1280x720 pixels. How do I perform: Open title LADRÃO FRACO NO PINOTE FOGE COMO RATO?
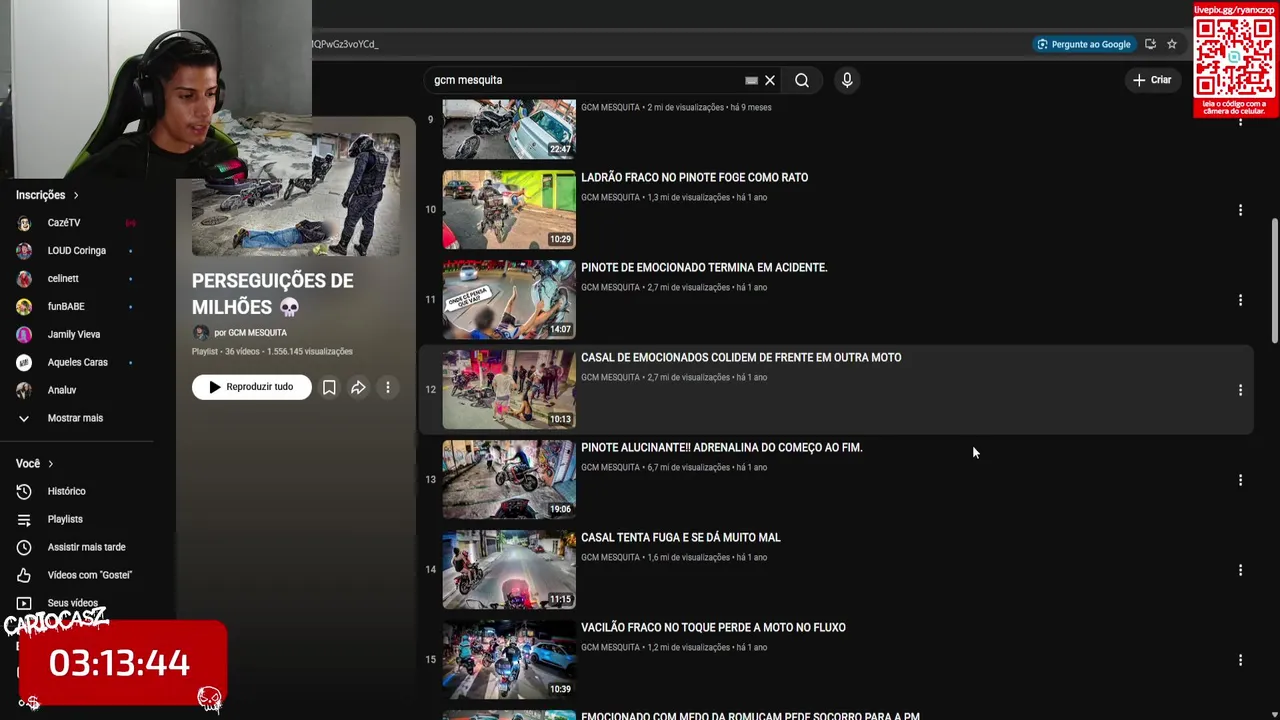(694, 177)
